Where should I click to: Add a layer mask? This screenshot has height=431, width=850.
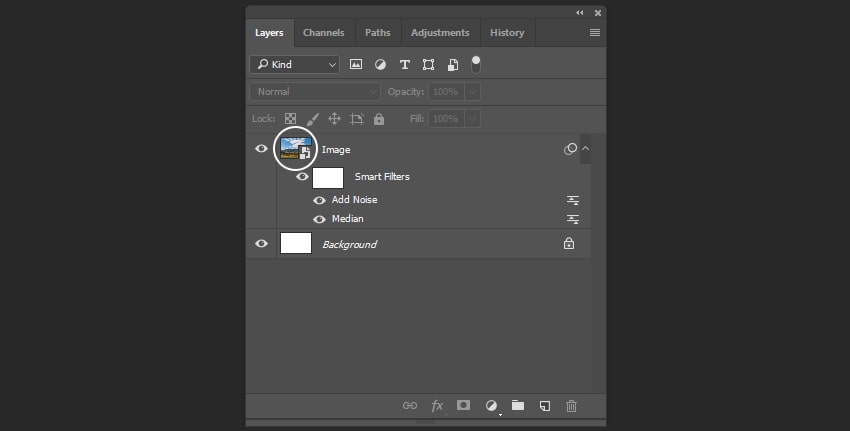(463, 405)
